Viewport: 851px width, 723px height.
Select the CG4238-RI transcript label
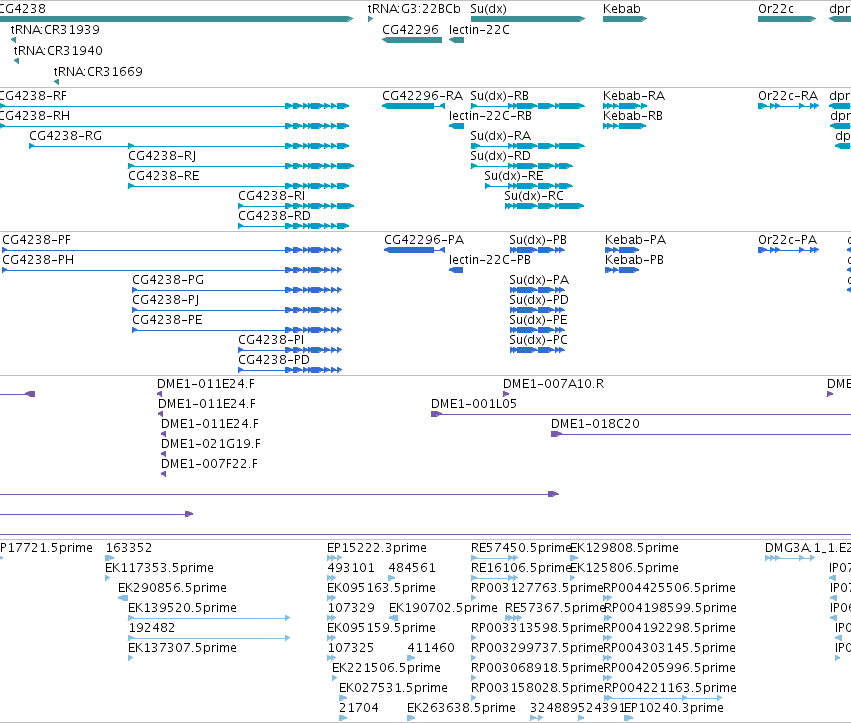(x=271, y=196)
